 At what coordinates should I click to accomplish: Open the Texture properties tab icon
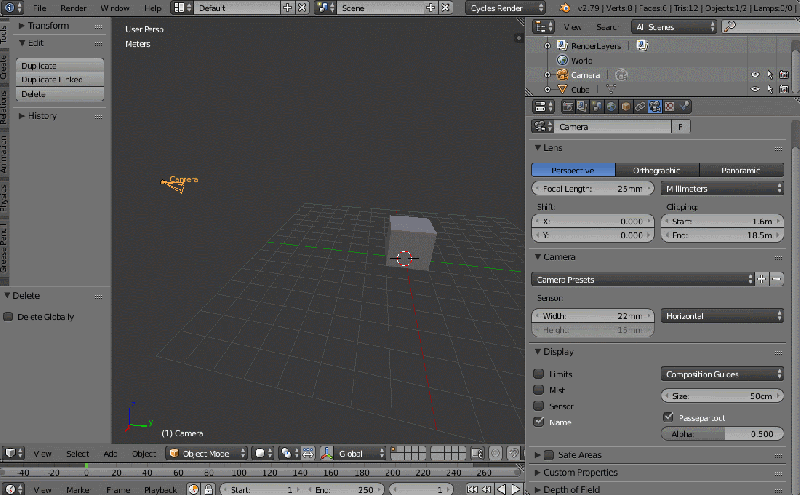tap(670, 107)
